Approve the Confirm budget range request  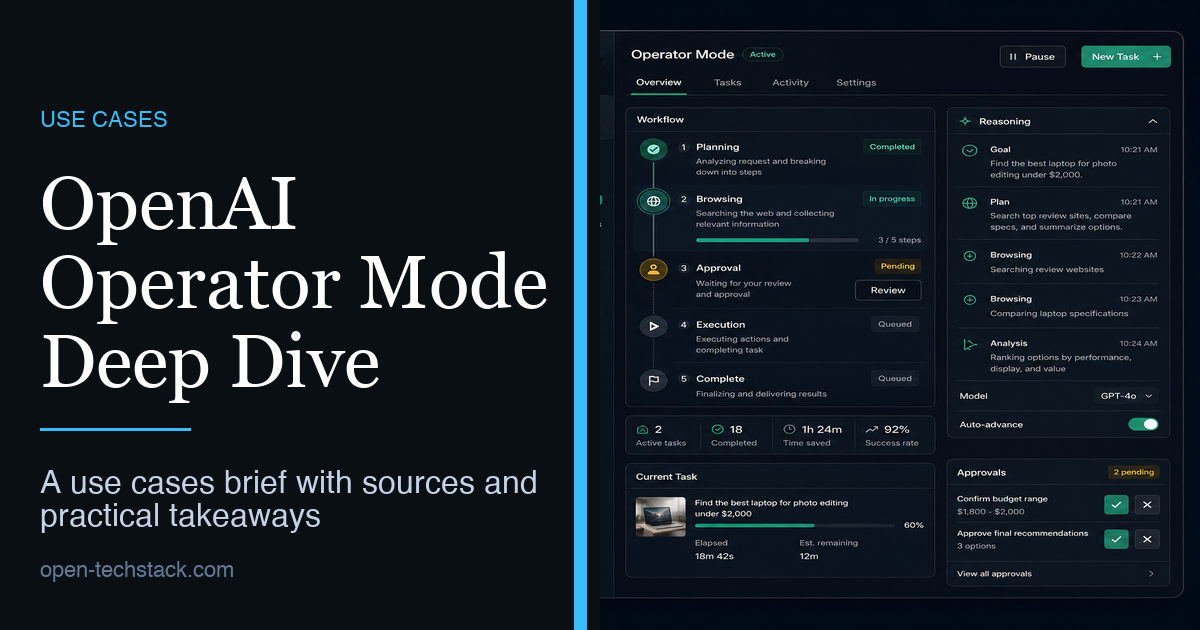point(1116,505)
